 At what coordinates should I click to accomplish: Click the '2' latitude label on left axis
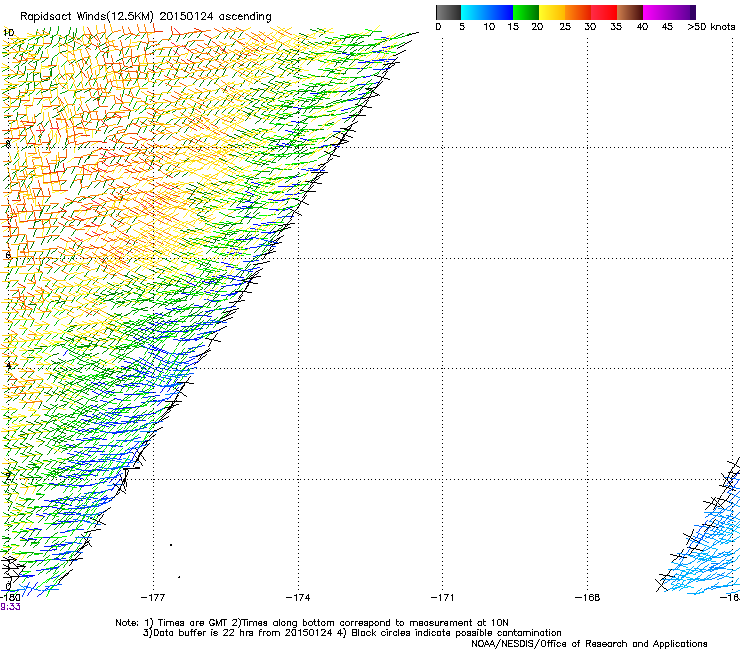[x=8, y=476]
